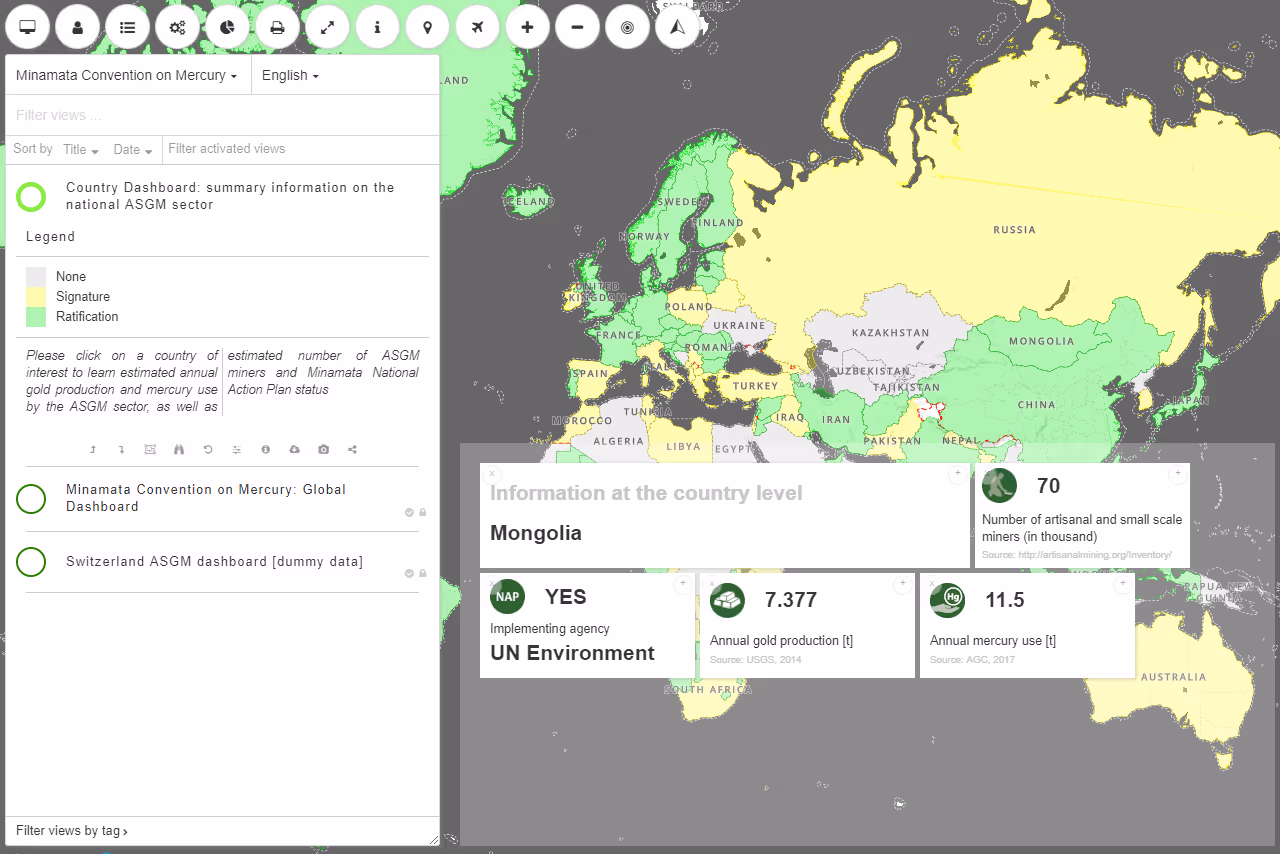Close the gold production widget
The image size is (1280, 854).
[712, 584]
